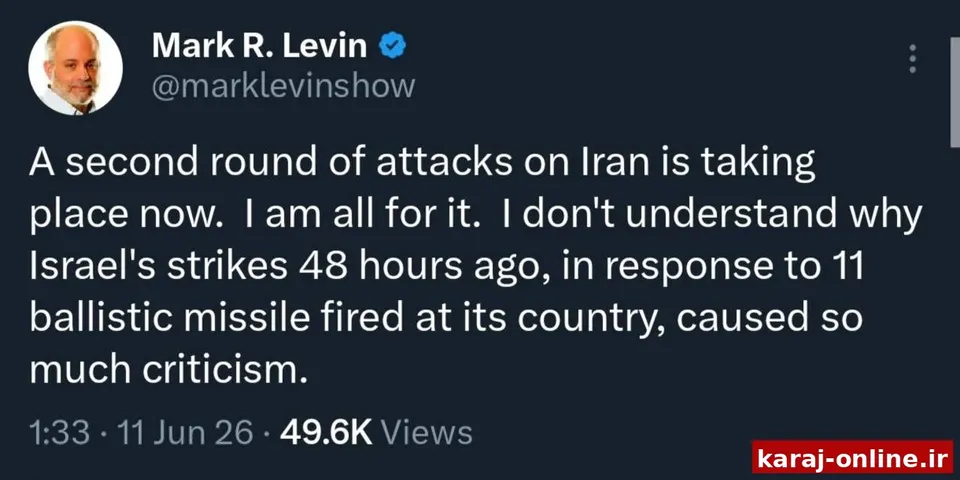Click the blue verified checkmark badge
The image size is (960, 480).
(x=393, y=47)
